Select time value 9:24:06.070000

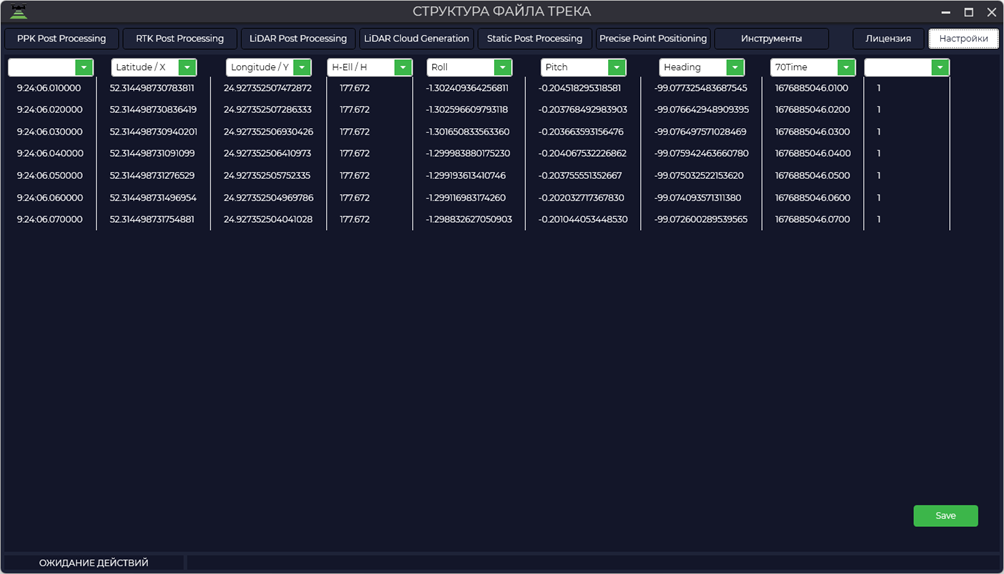(49, 219)
